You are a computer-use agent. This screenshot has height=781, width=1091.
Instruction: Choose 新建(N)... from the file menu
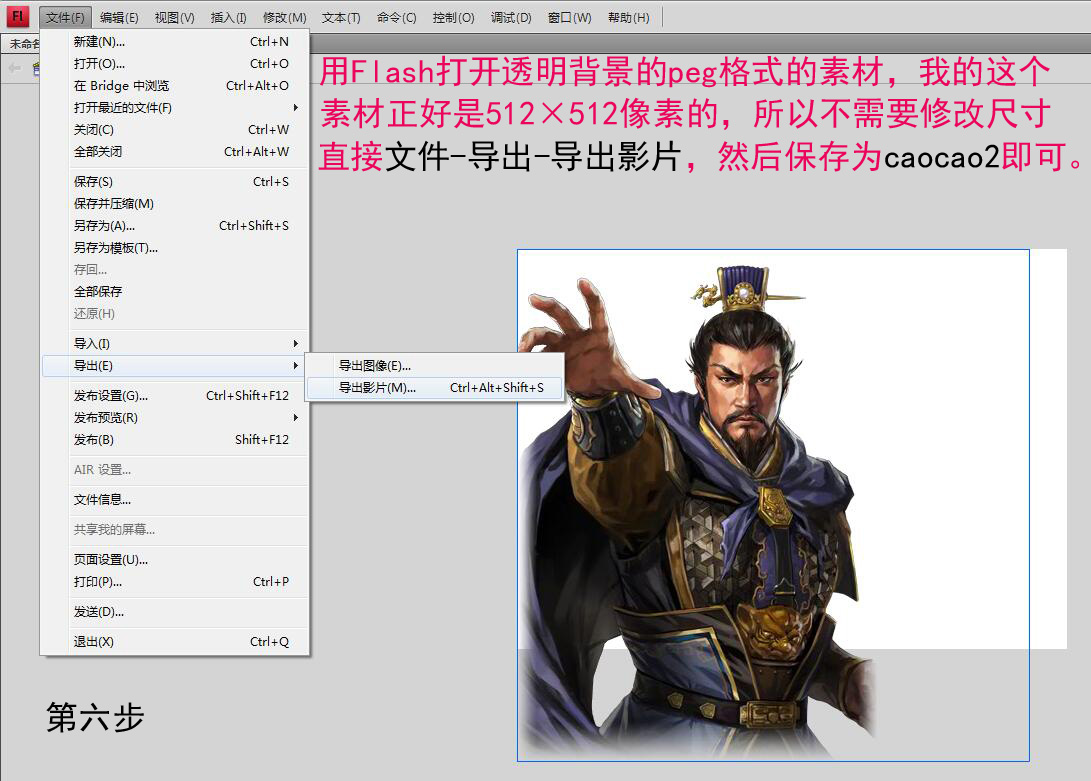click(x=175, y=42)
